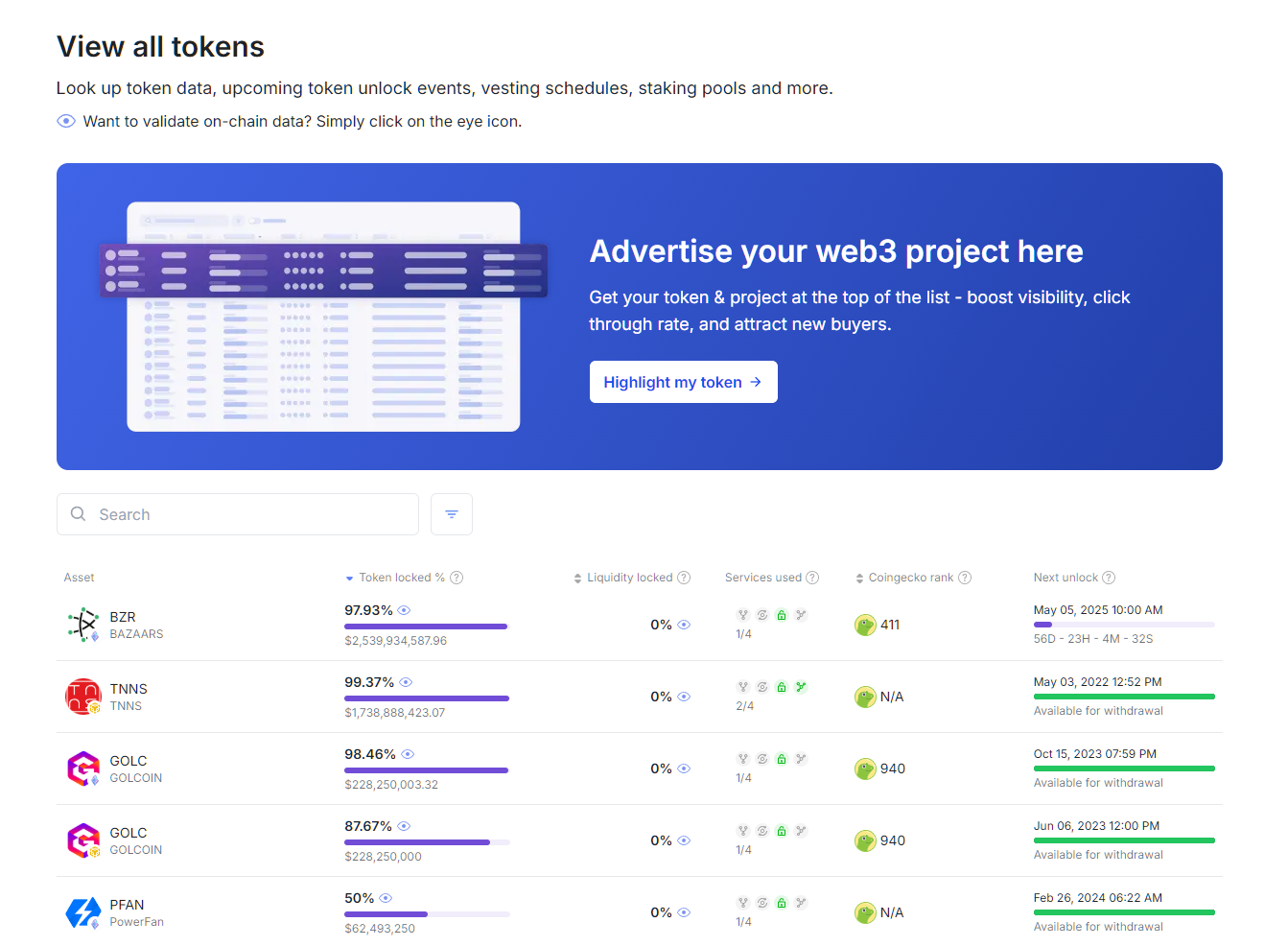Image resolution: width=1288 pixels, height=946 pixels.
Task: Open the search magnifier icon in search bar
Action: [79, 514]
